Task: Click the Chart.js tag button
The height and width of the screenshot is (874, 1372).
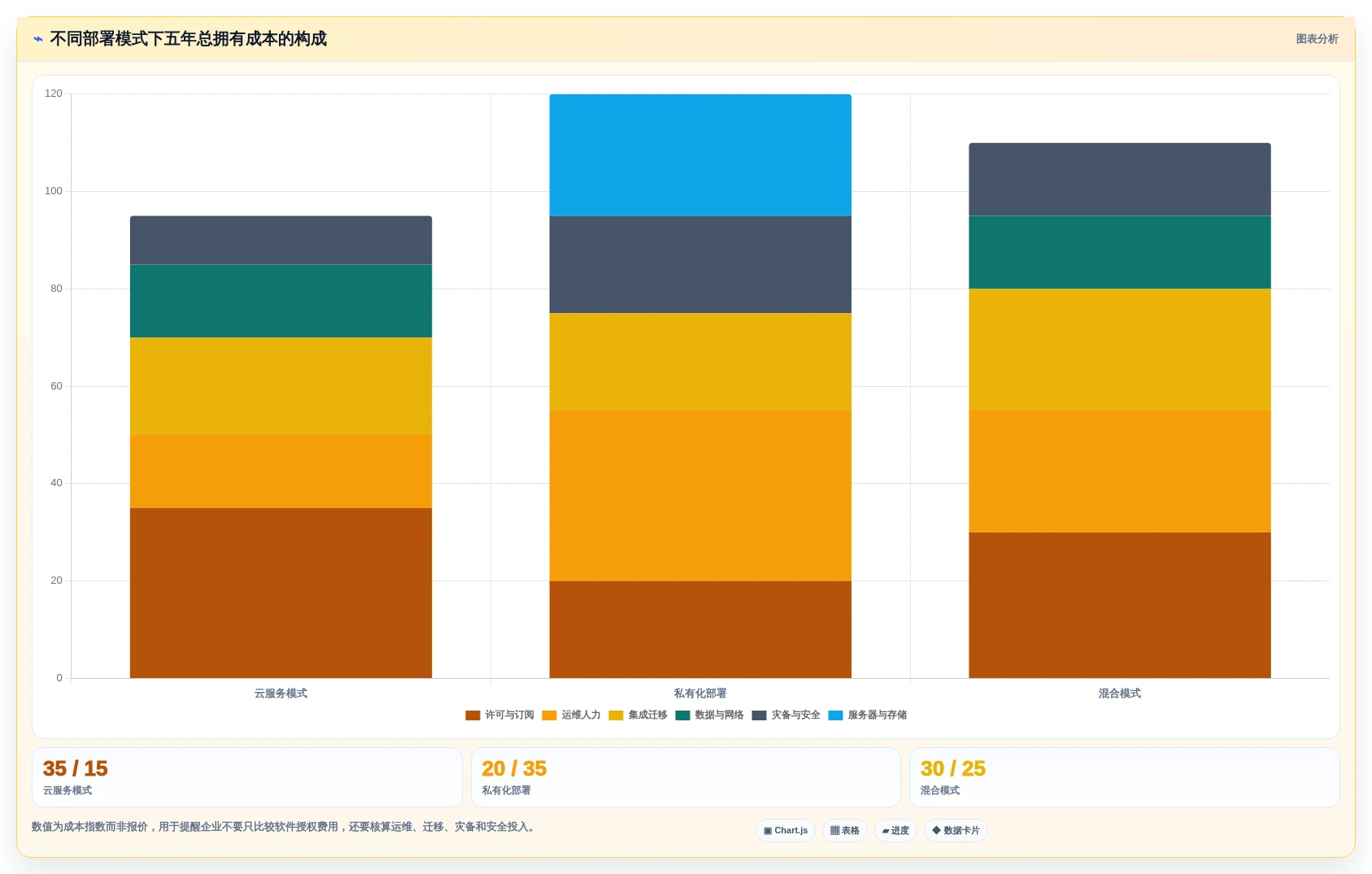Action: point(786,830)
